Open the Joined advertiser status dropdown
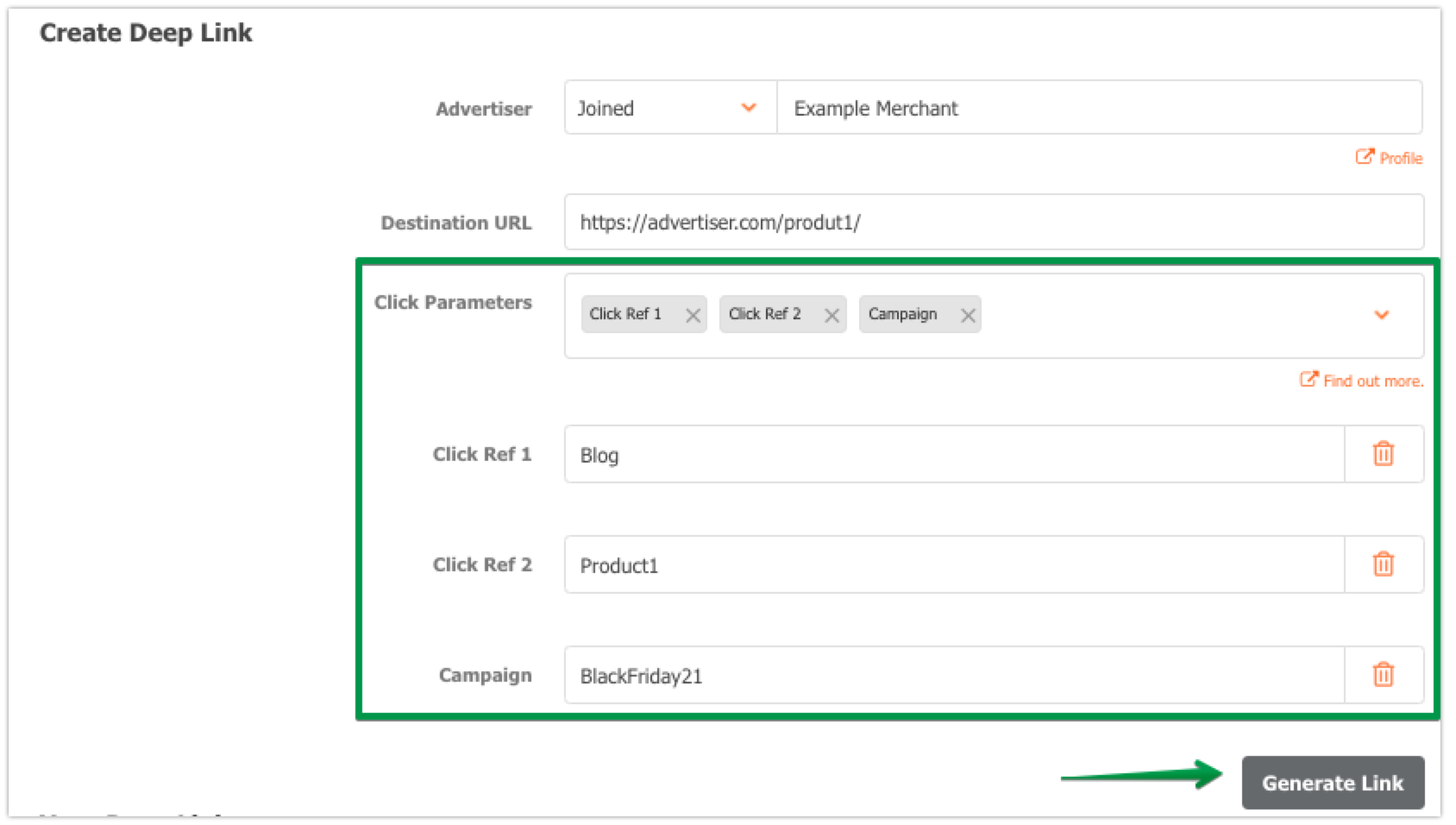 coord(670,108)
